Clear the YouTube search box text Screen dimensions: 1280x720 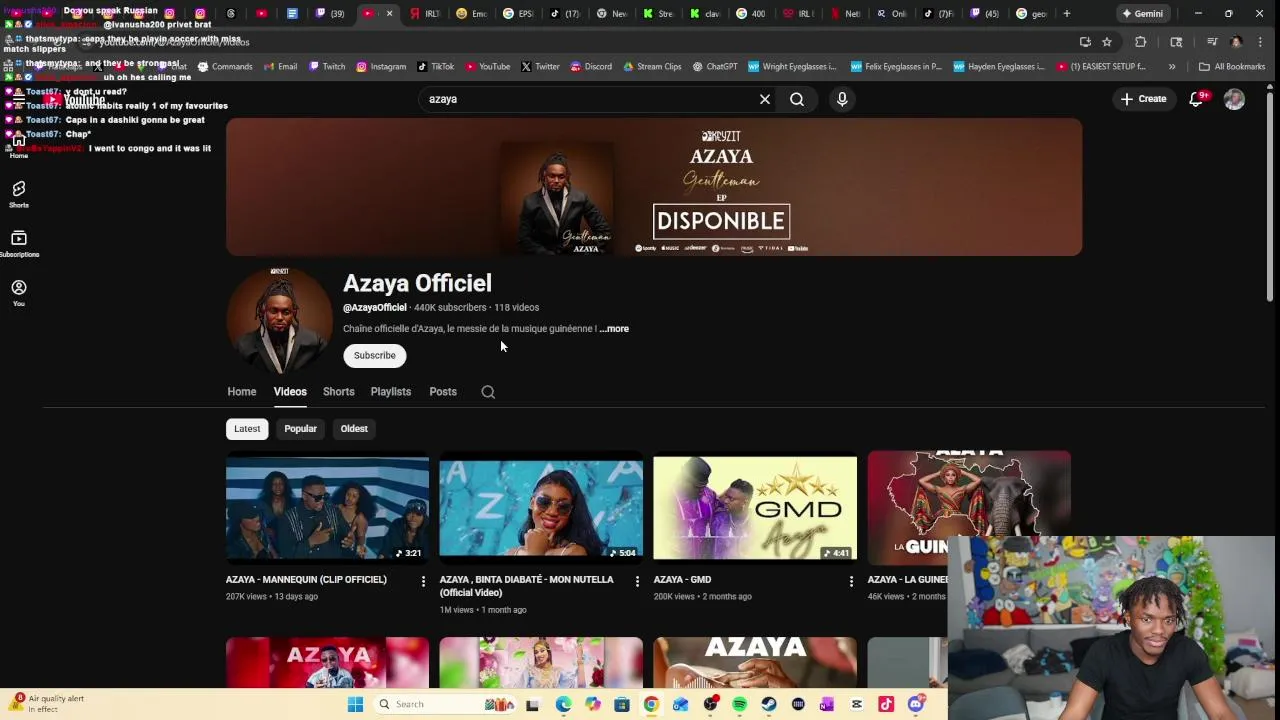[765, 99]
